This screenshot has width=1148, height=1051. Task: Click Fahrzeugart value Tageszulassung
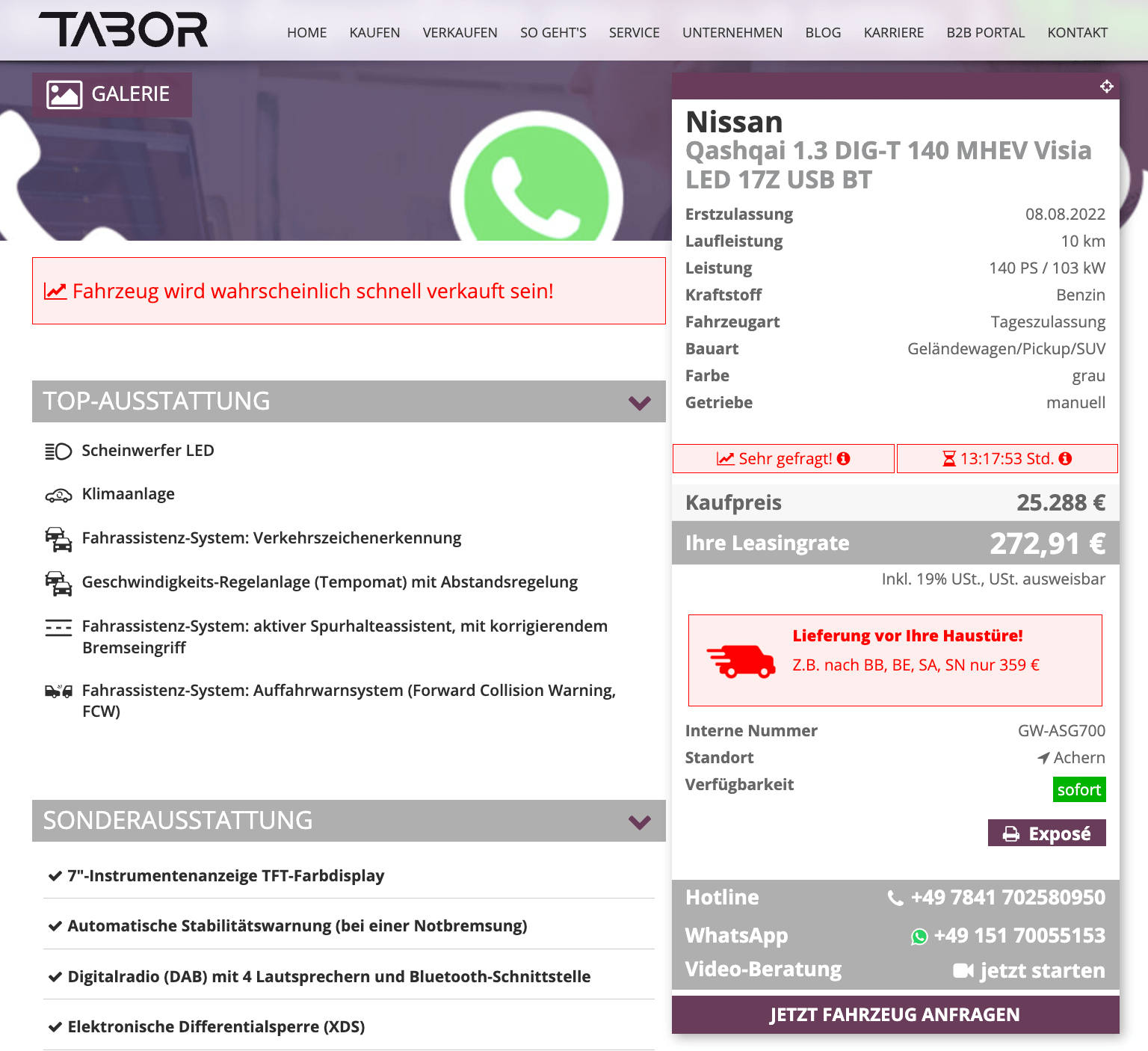1048,322
